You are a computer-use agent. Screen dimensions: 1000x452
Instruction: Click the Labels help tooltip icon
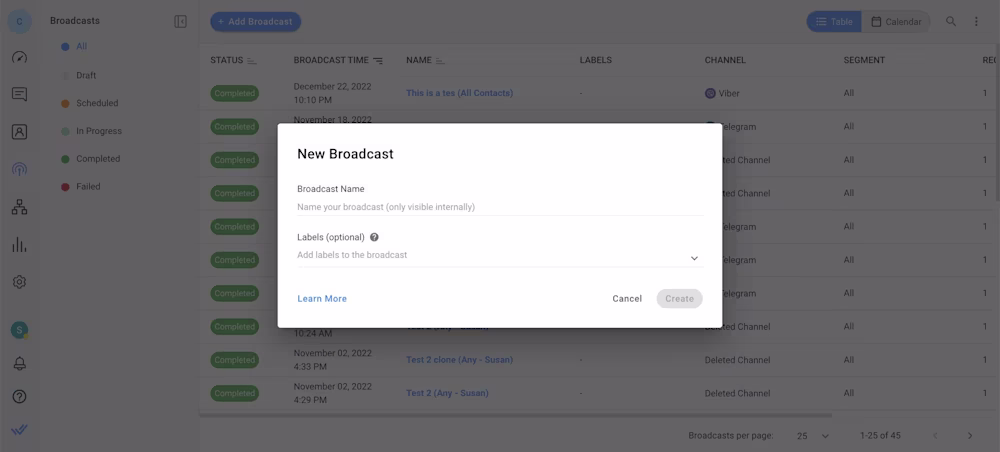(x=374, y=237)
